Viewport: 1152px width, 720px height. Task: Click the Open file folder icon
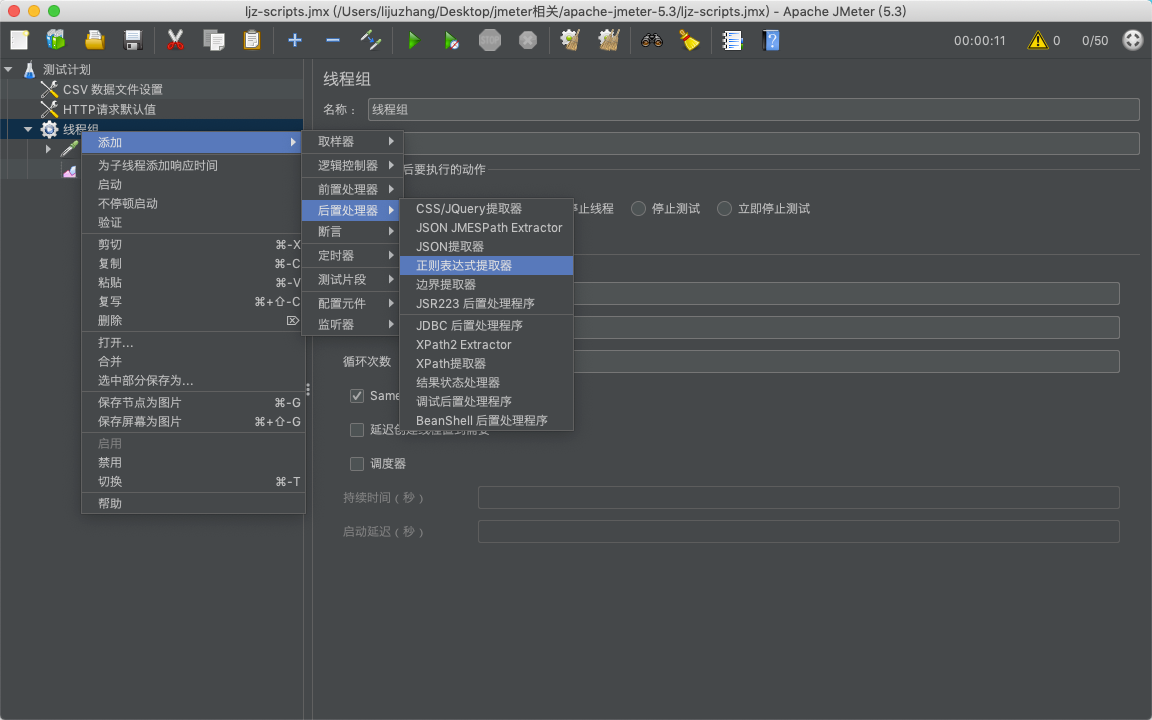tap(94, 40)
